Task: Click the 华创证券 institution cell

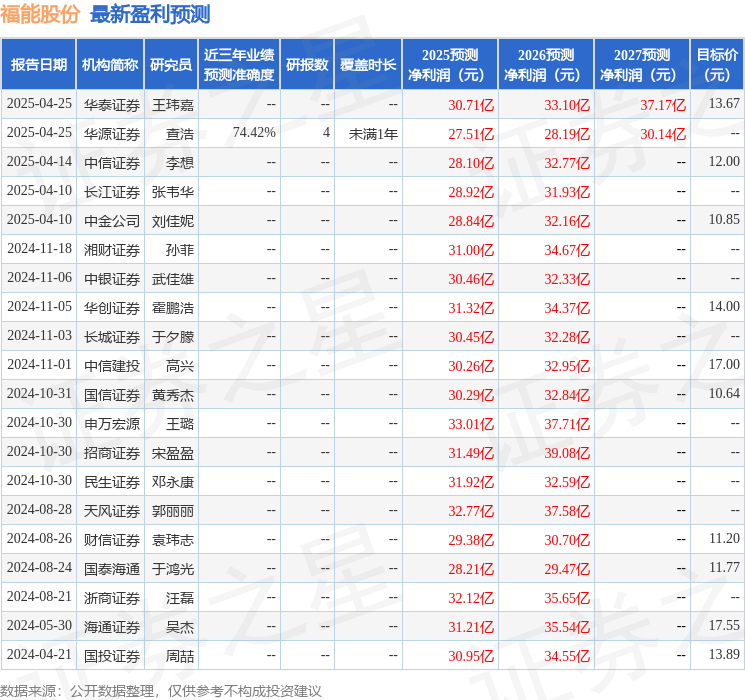Action: coord(112,308)
